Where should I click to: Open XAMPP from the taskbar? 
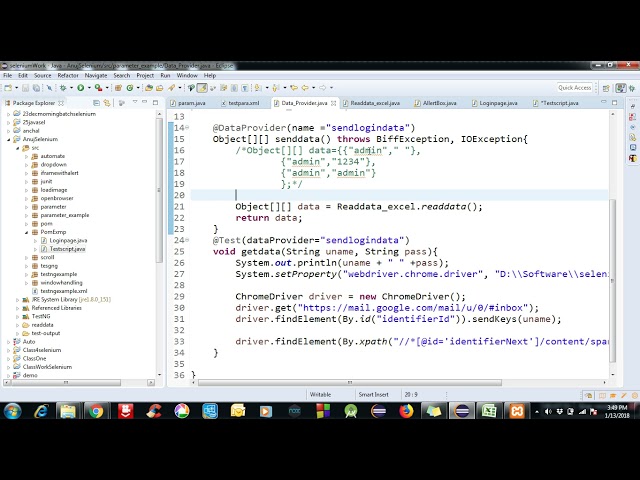[x=517, y=411]
